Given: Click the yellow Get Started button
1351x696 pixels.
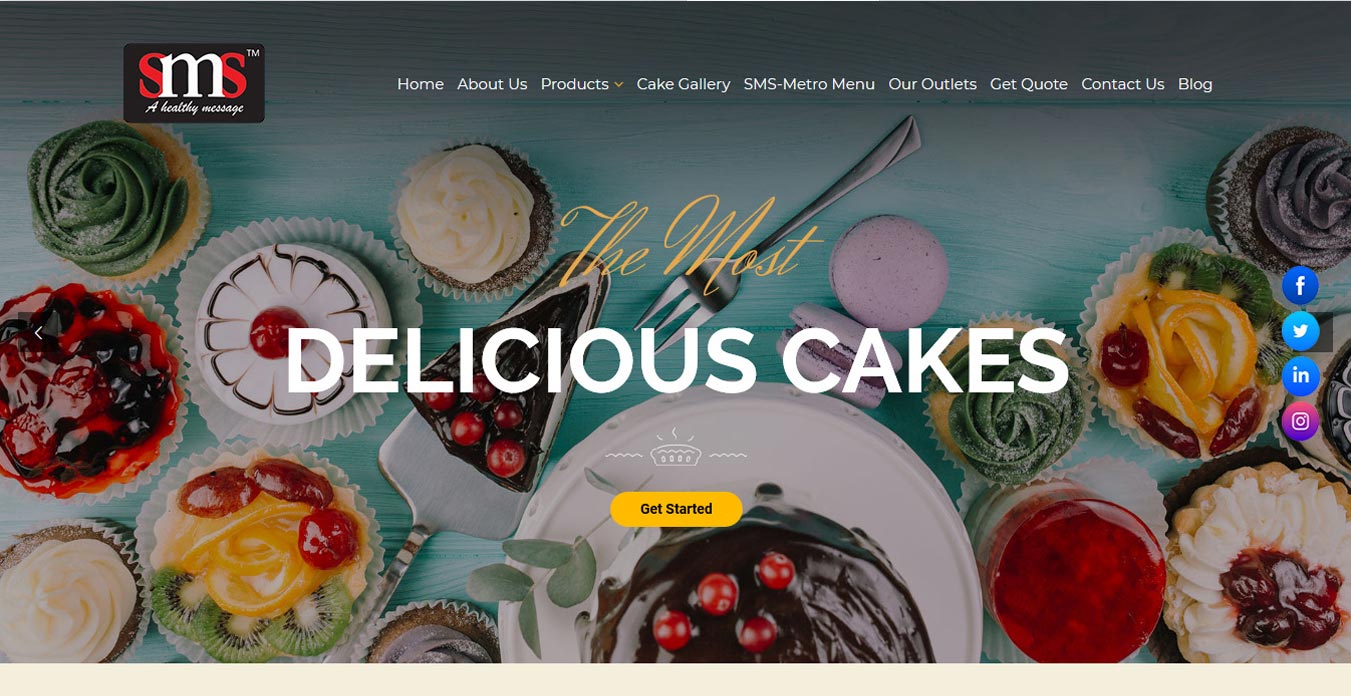Looking at the screenshot, I should click(676, 509).
